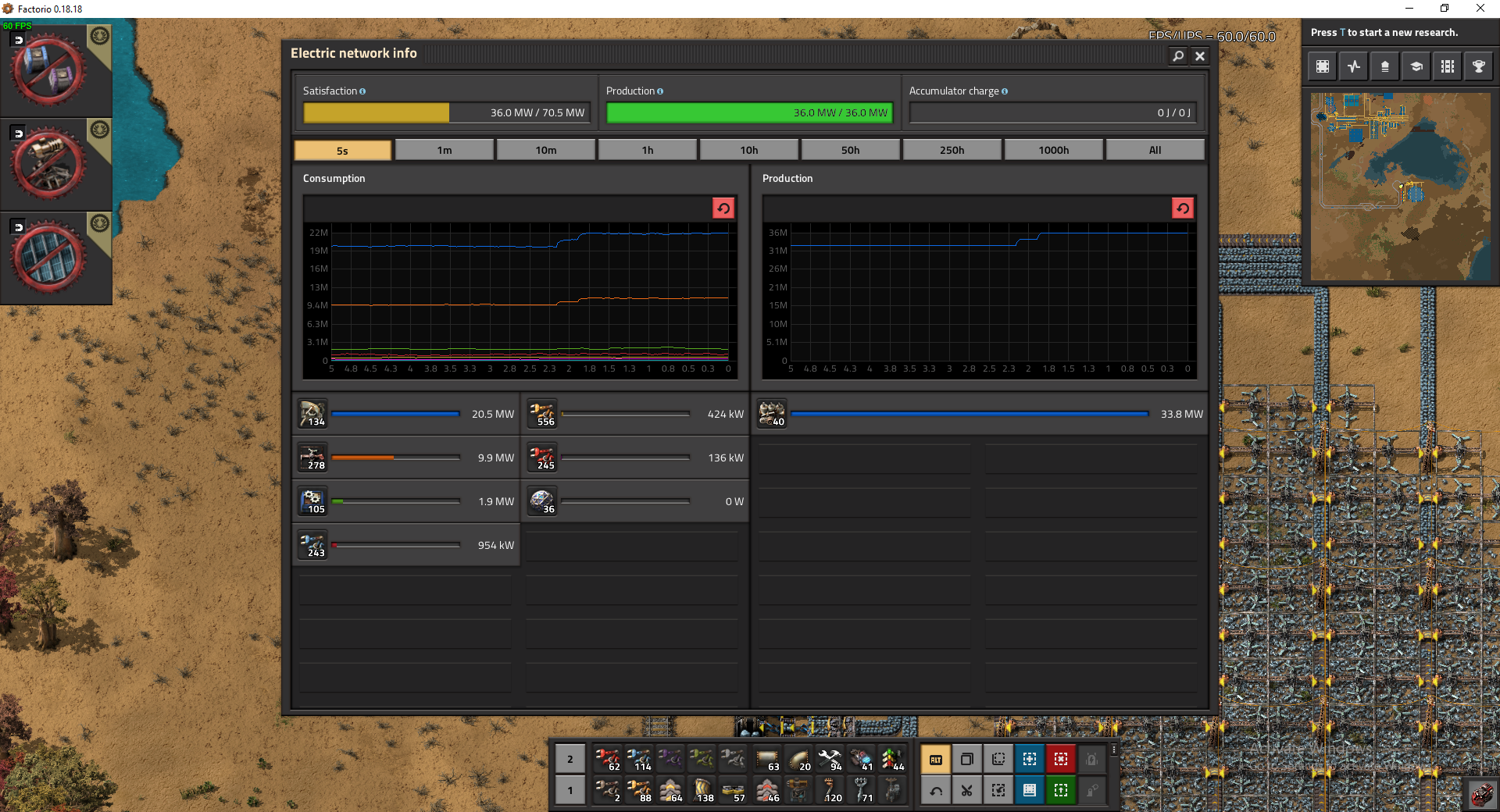Pick the medium electric pole with count 120
The height and width of the screenshot is (812, 1500).
coord(830,790)
